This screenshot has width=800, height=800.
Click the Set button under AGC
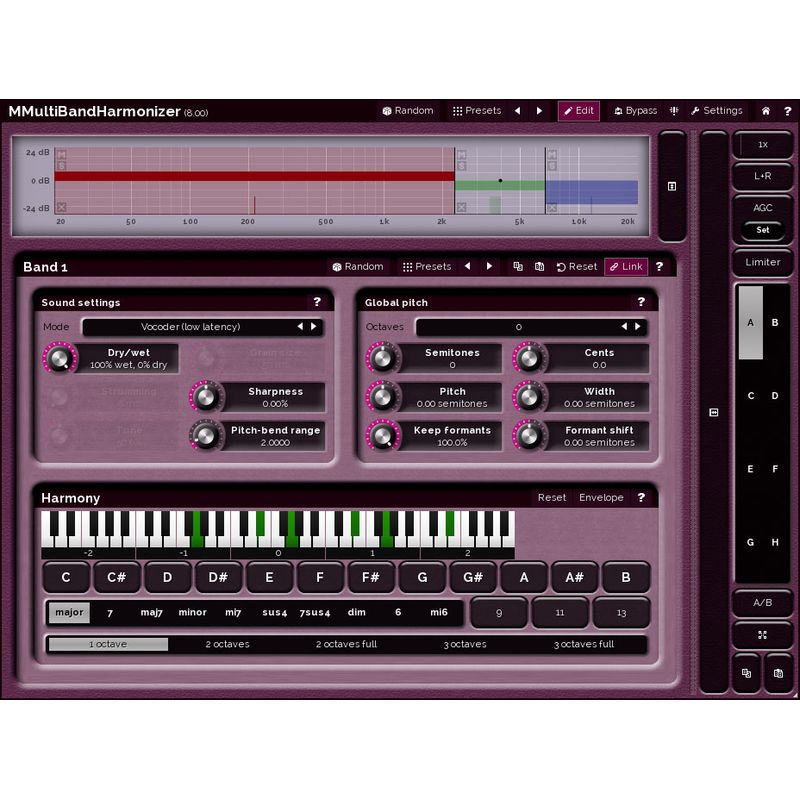[763, 230]
